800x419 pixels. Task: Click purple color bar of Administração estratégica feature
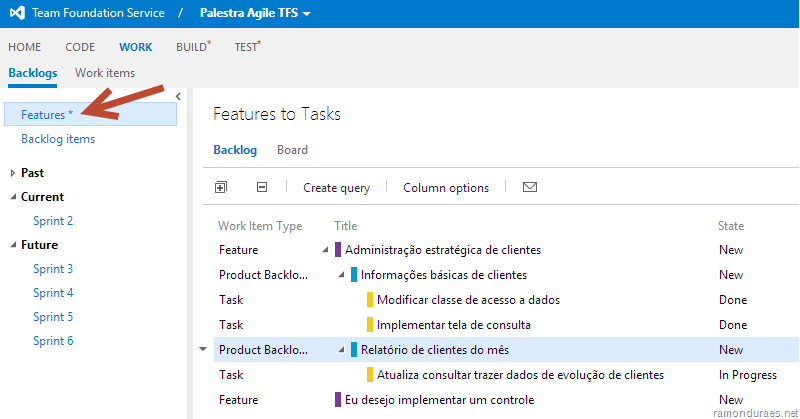click(338, 250)
